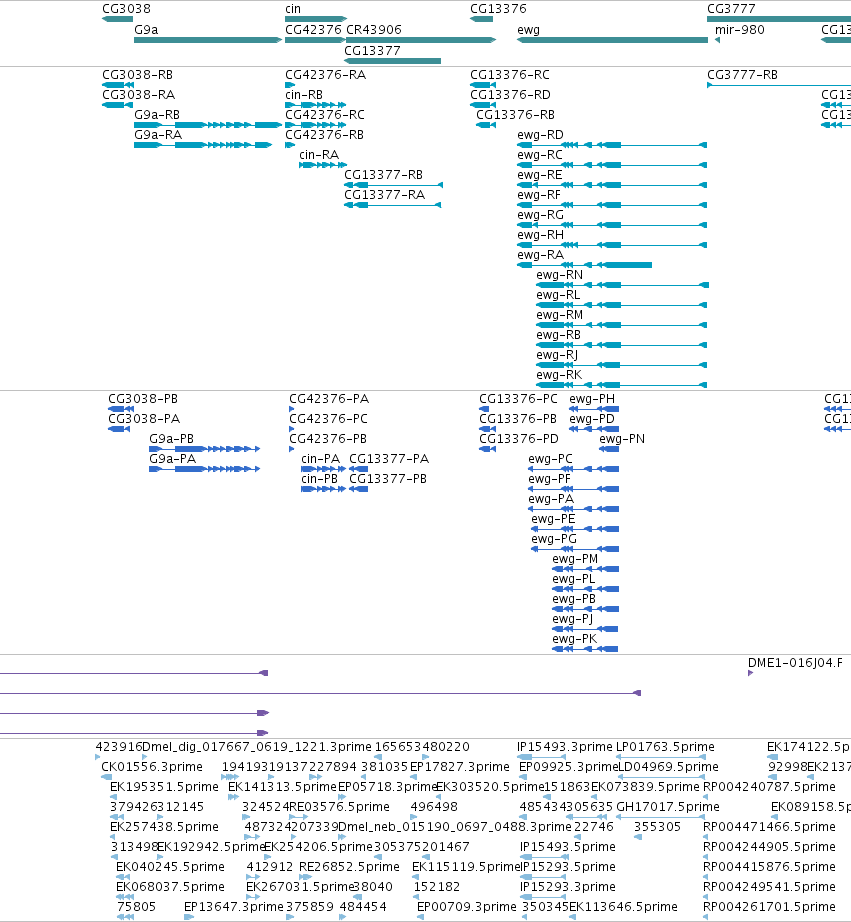Open EST LP01763.5prime
The image size is (851, 922).
[x=665, y=747]
